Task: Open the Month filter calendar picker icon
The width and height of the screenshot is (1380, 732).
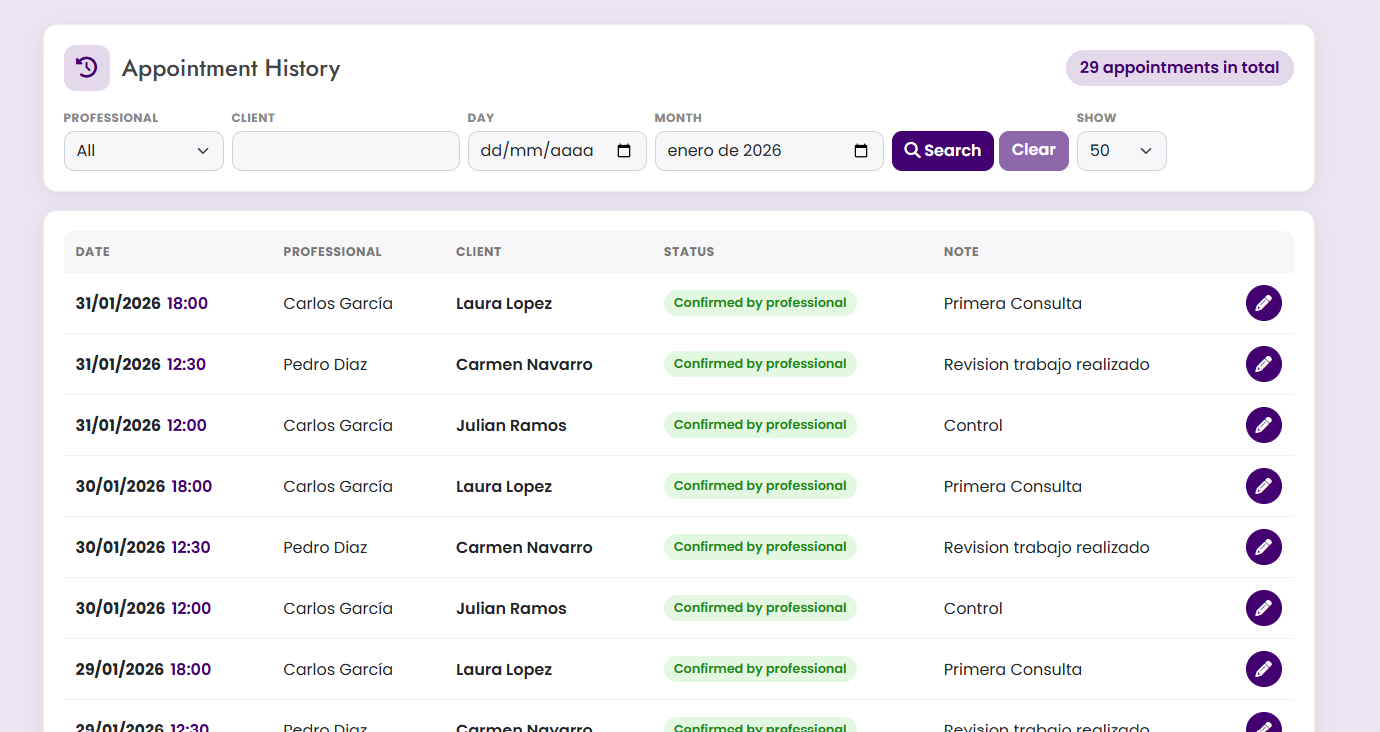Action: point(861,151)
